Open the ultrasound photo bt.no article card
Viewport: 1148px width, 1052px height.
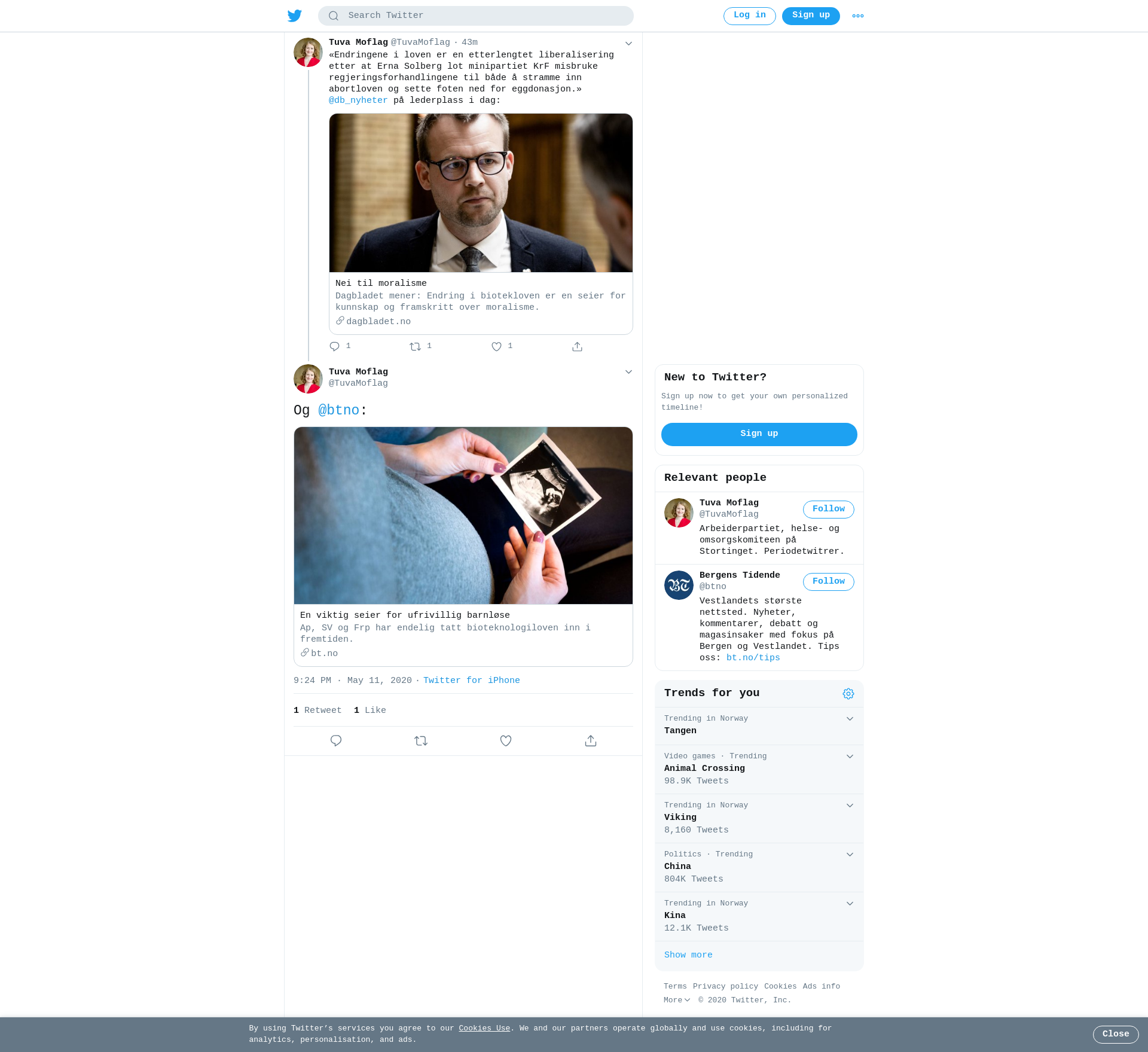click(463, 547)
